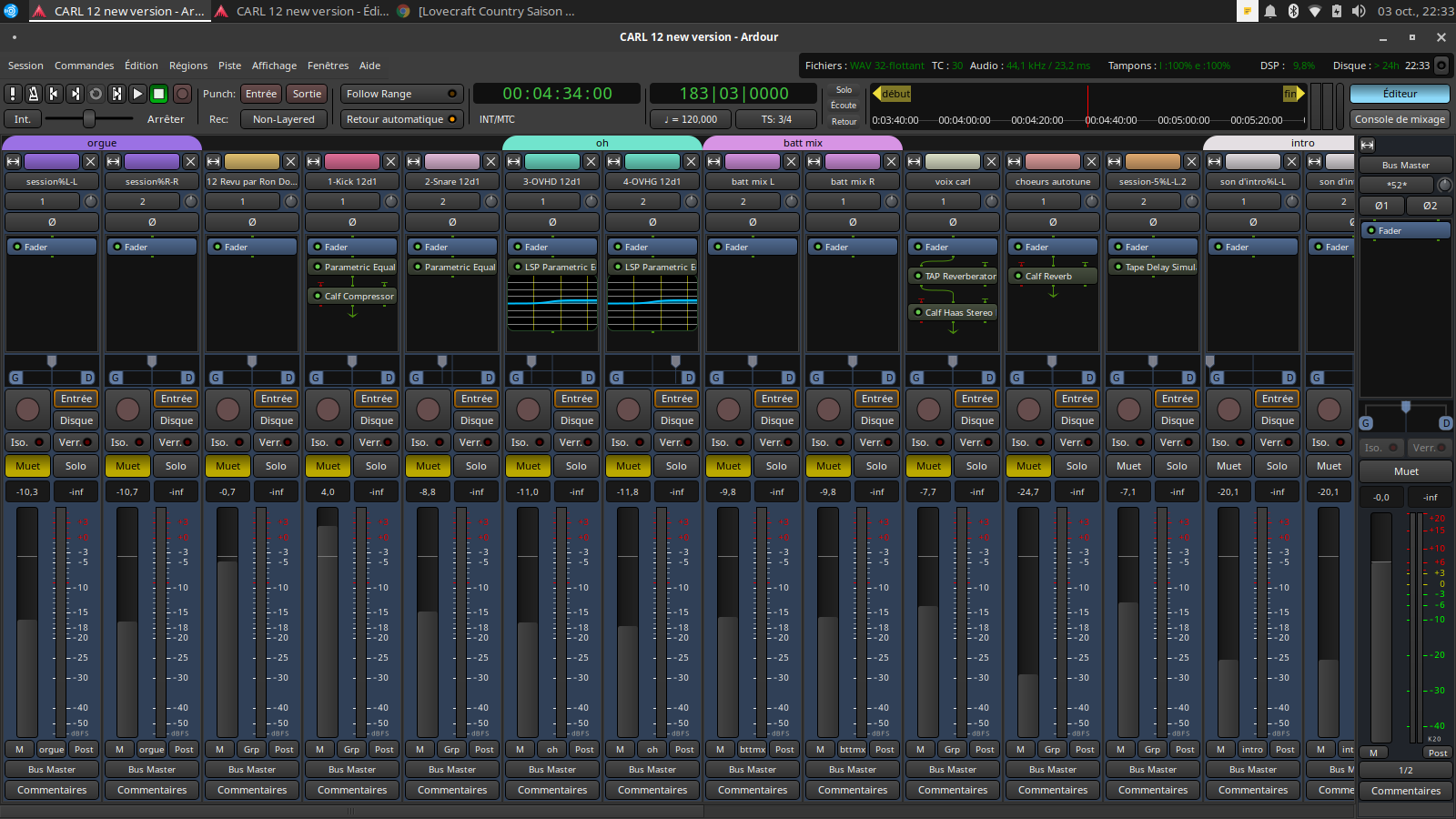This screenshot has height=819, width=1456.
Task: Toggle the metronome click button
Action: pos(34,94)
